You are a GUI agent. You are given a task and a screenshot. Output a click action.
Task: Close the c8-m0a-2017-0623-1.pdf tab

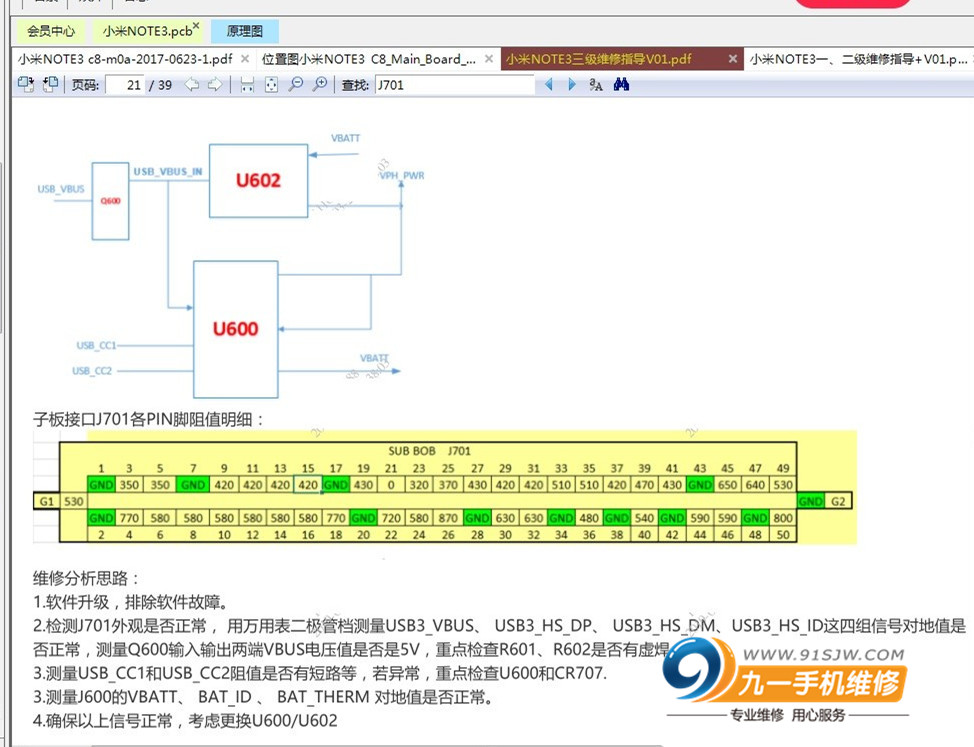tap(245, 59)
